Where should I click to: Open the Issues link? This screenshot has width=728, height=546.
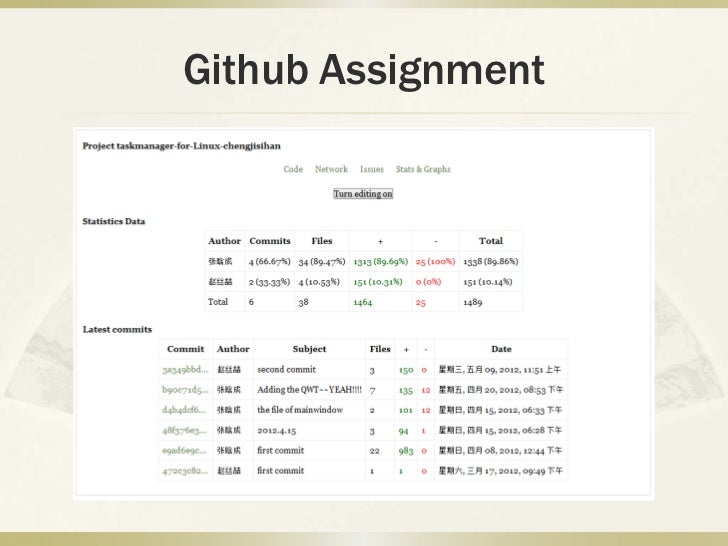372,169
